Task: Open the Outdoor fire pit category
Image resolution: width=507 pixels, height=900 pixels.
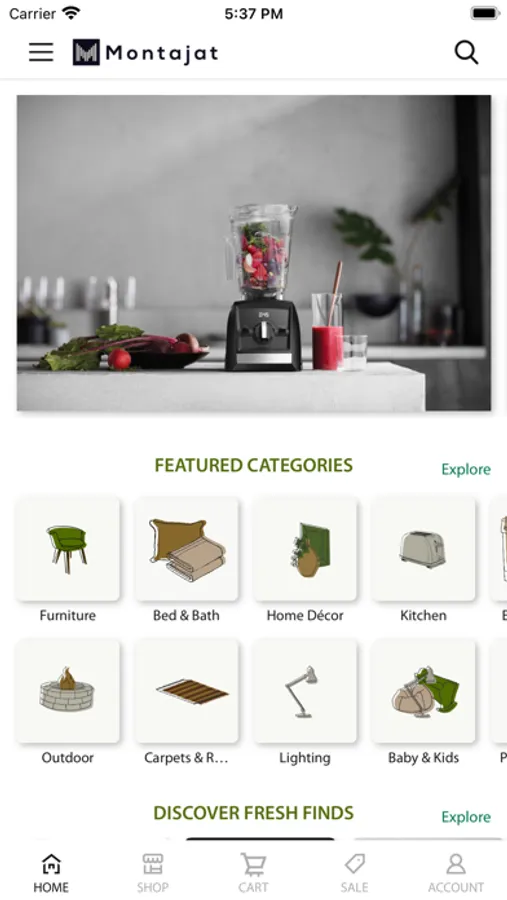Action: (x=68, y=690)
